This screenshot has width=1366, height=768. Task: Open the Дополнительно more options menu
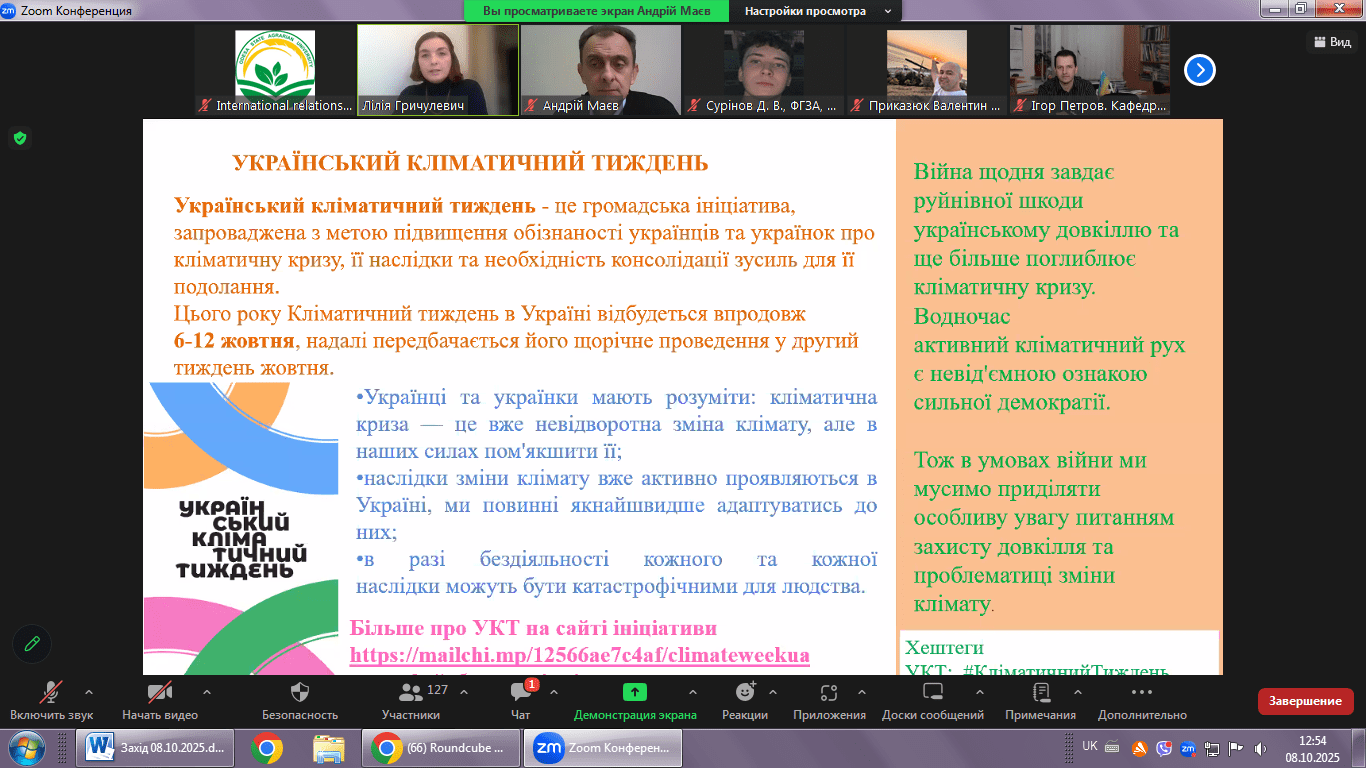1142,692
